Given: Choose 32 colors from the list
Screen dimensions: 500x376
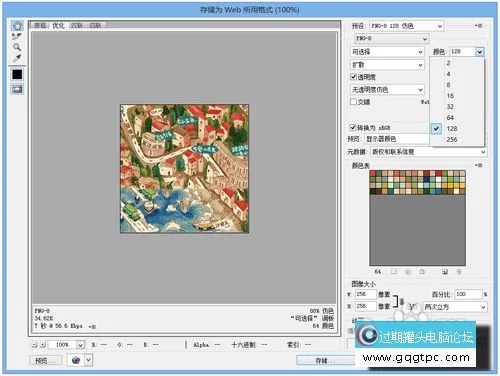Looking at the screenshot, I should (x=457, y=107).
